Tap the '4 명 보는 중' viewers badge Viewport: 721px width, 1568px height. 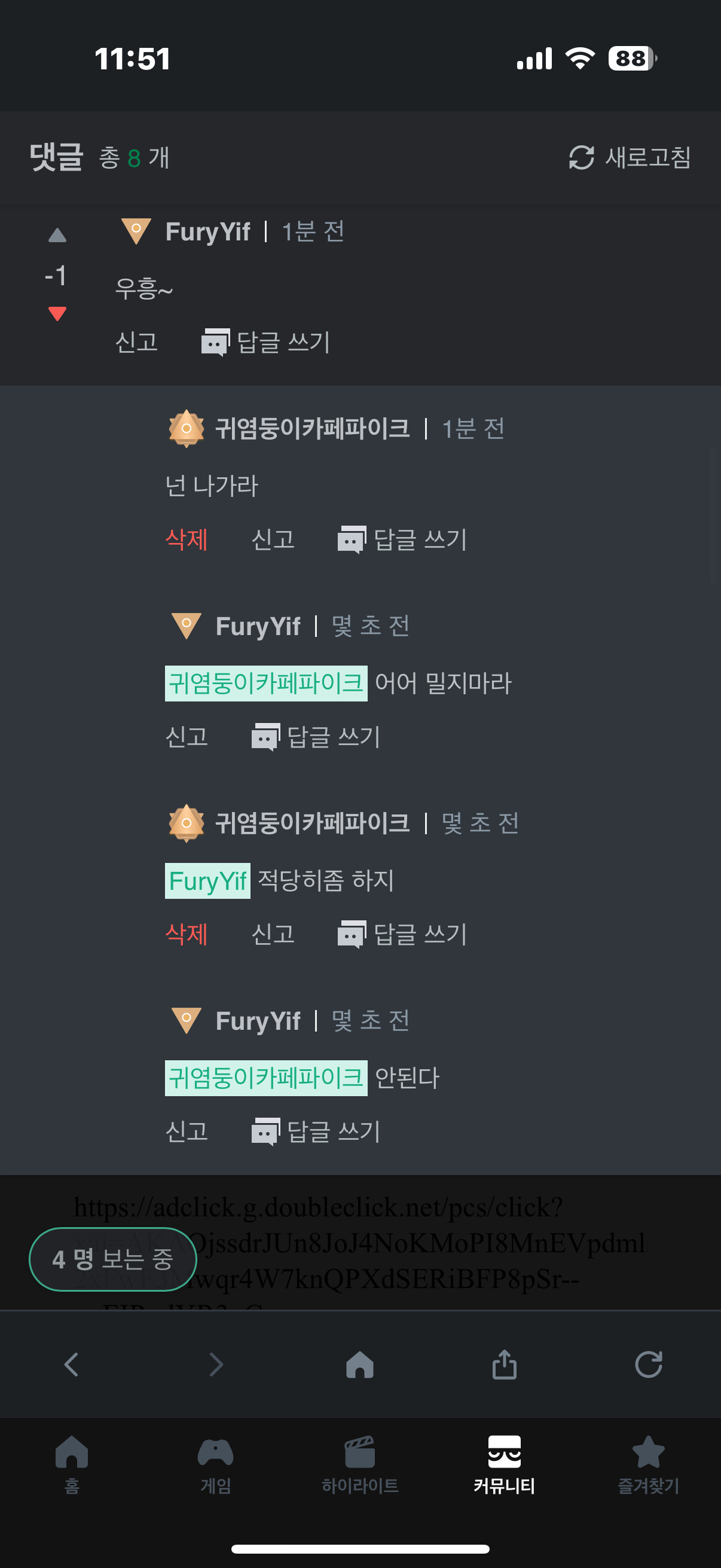112,1259
